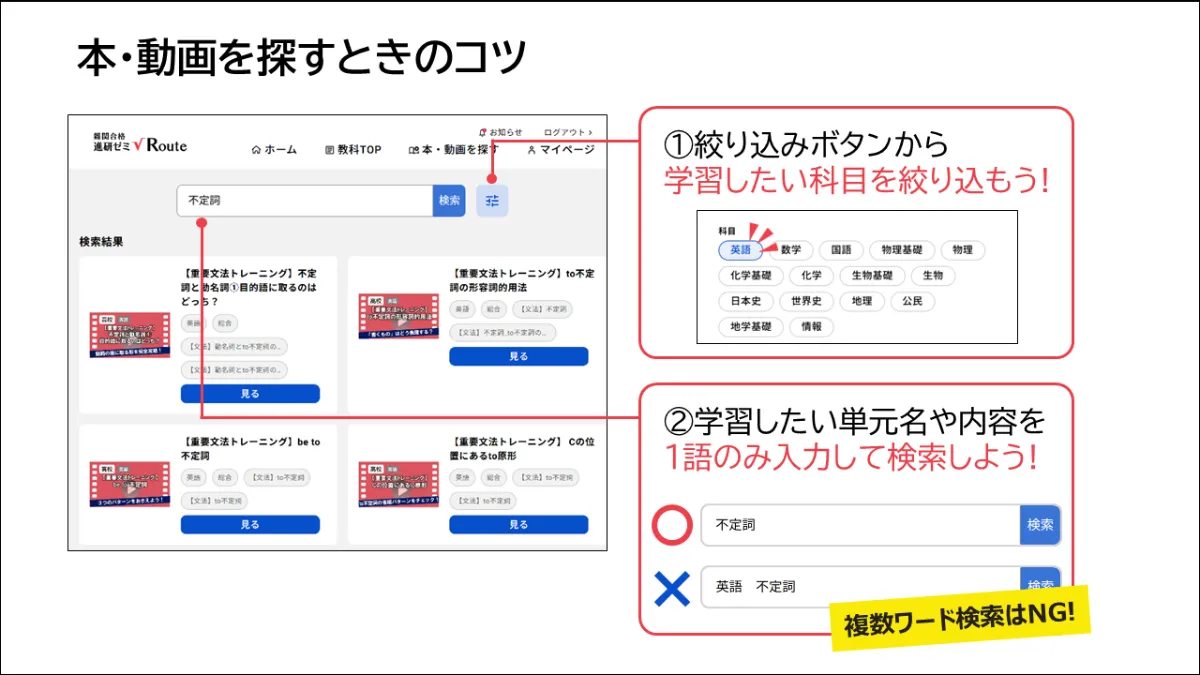Viewport: 1200px width, 675px height.
Task: Click 【文法】不定詞_to不定詞の… tag in 形容詞的用法 card
Action: 503,332
